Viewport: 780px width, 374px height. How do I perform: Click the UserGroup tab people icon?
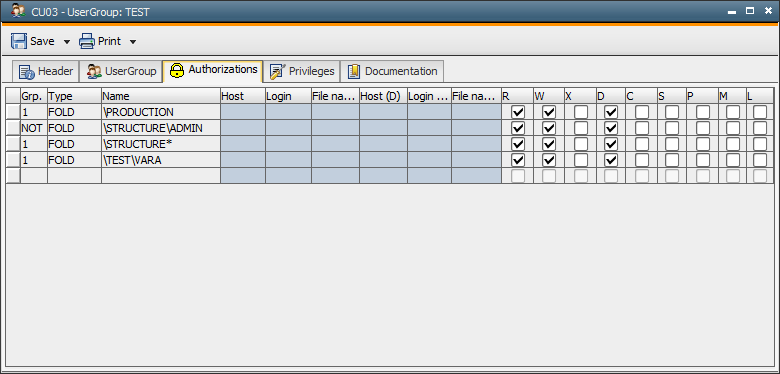pyautogui.click(x=94, y=72)
